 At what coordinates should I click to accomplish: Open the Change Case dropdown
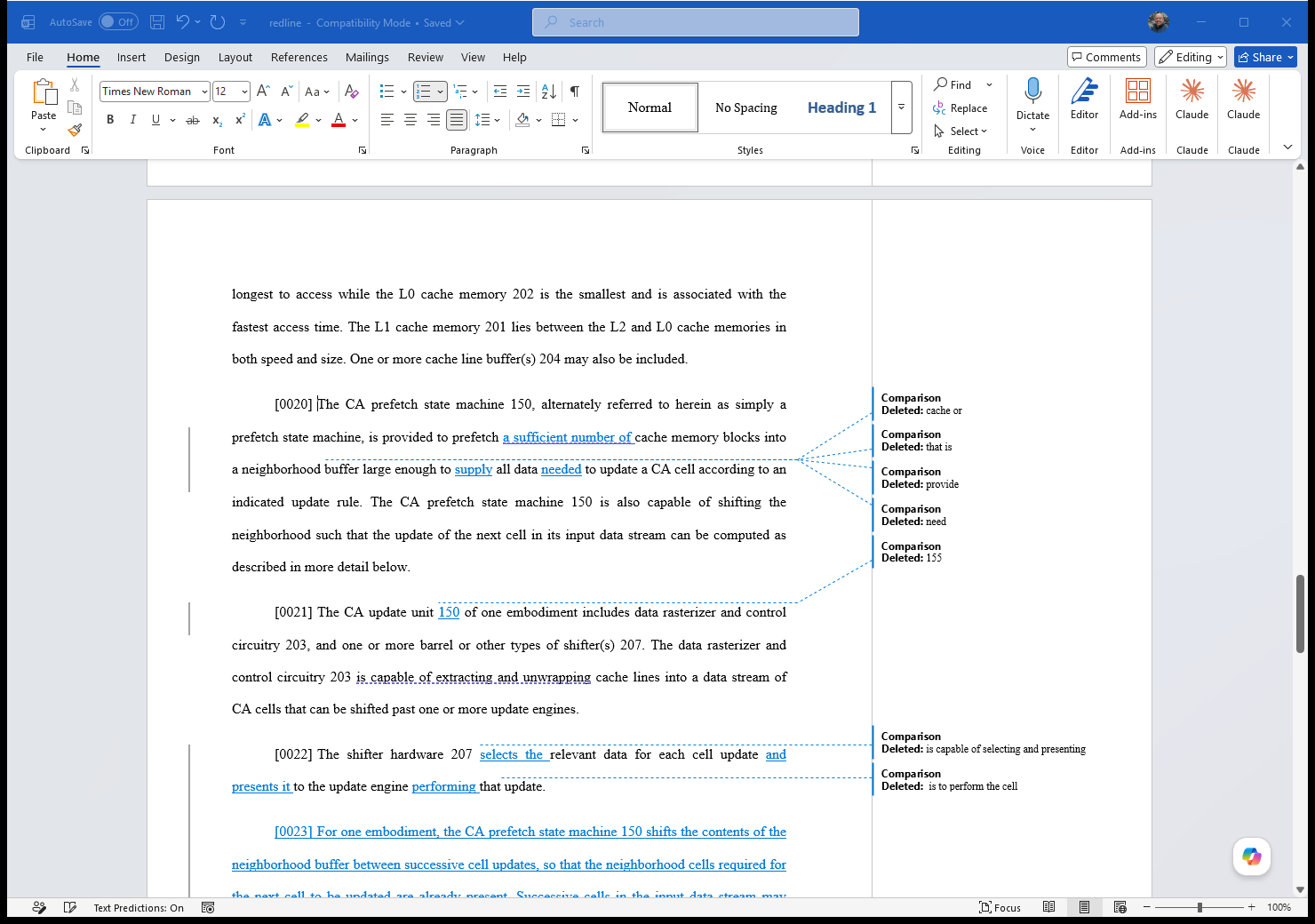coord(317,92)
